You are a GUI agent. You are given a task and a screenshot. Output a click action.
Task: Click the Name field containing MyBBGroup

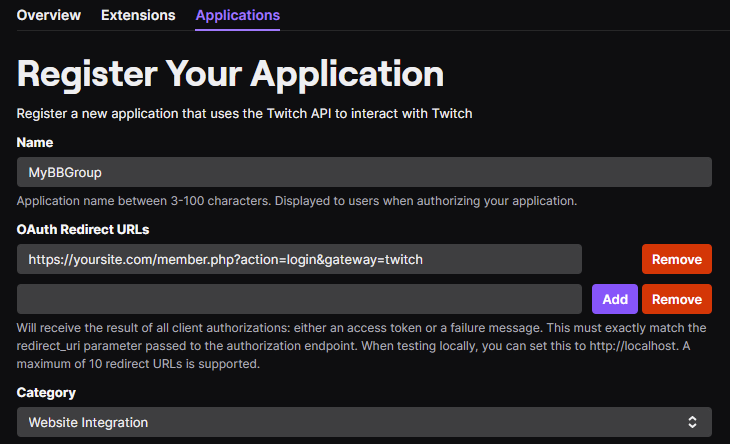(x=364, y=172)
